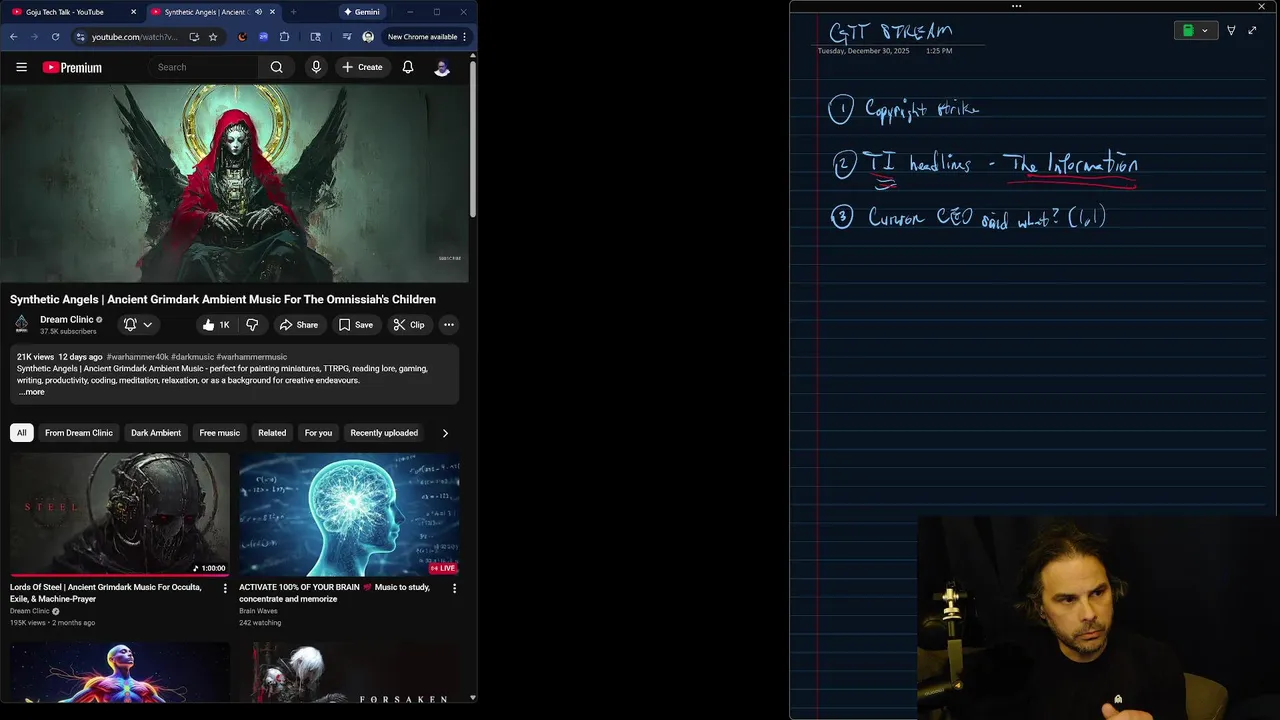Filter by Dark Ambient chip
Image resolution: width=1280 pixels, height=720 pixels.
click(x=156, y=433)
